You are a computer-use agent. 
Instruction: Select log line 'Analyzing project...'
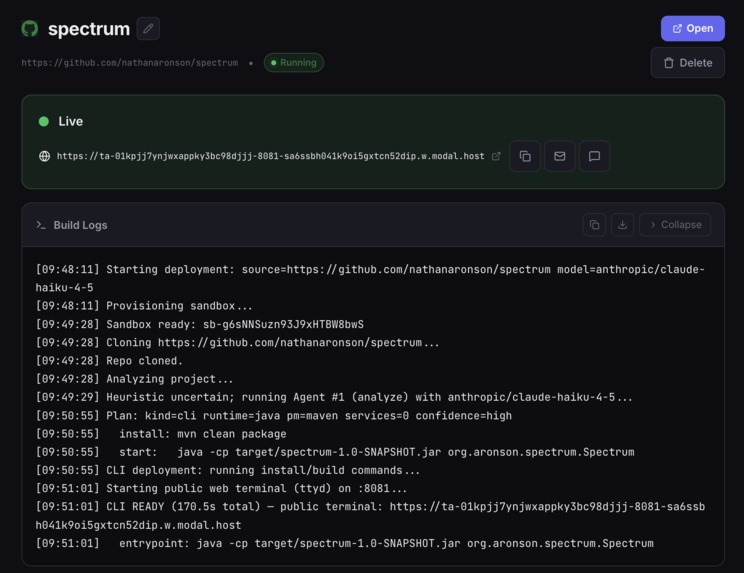click(x=134, y=379)
